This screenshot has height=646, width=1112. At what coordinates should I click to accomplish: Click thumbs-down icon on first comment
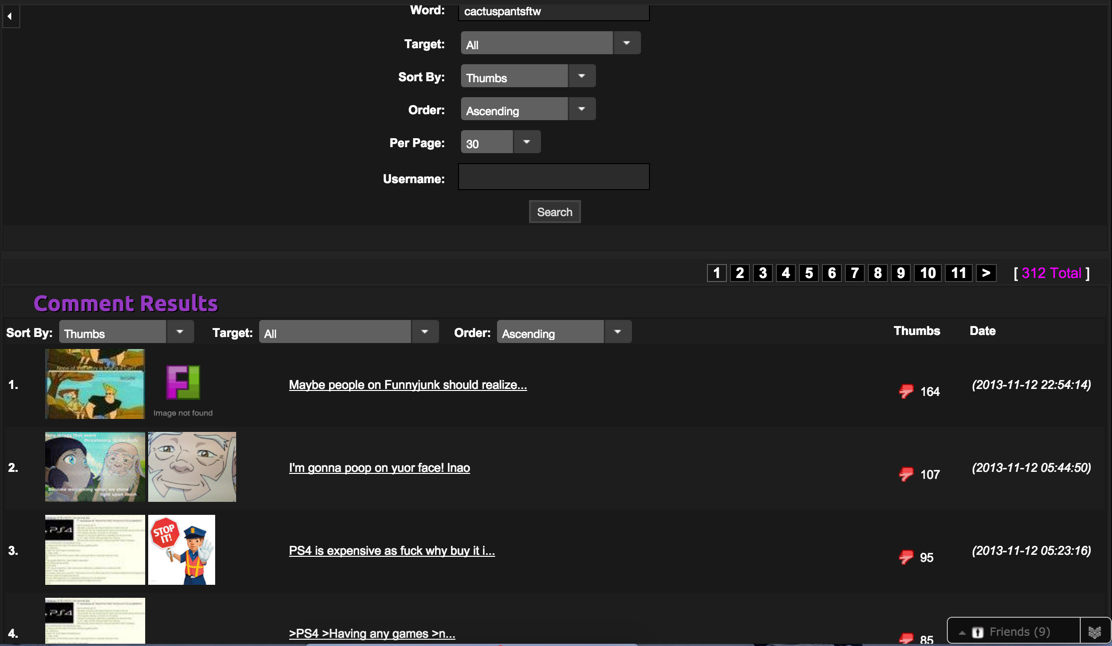click(906, 392)
